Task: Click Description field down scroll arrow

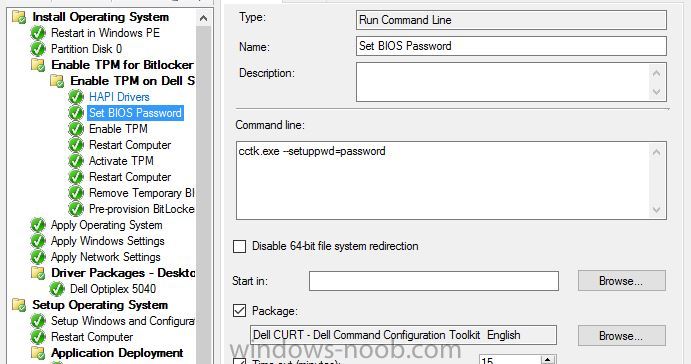Action: (656, 92)
